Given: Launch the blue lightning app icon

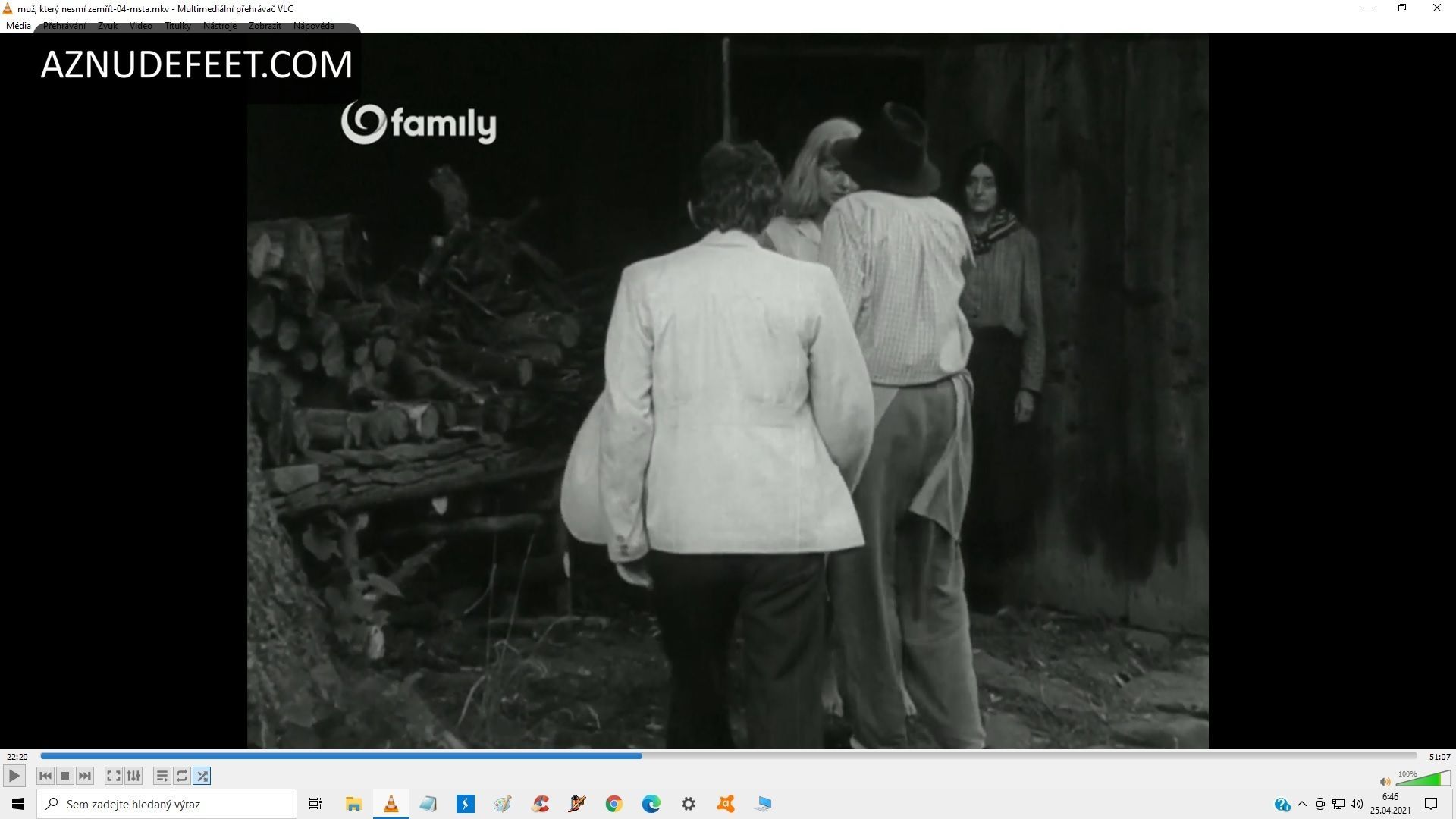Looking at the screenshot, I should 466,804.
